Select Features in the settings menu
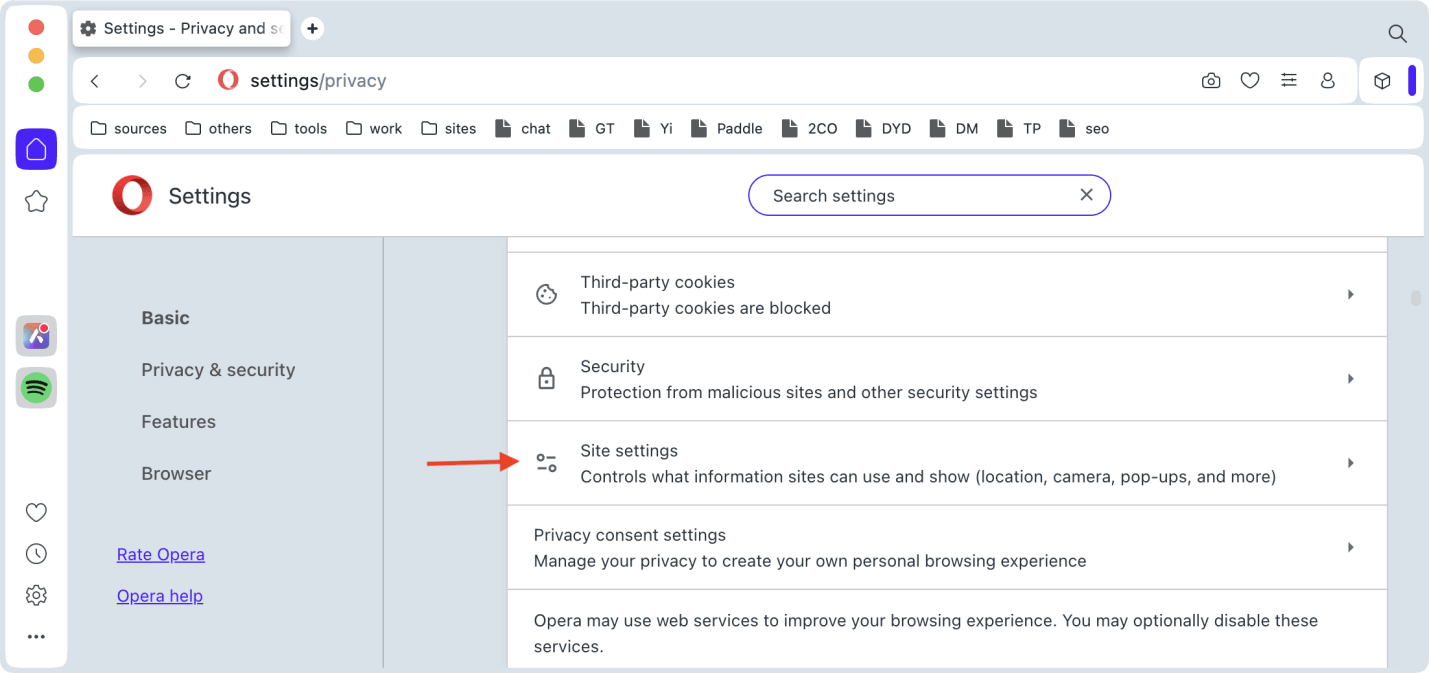The image size is (1429, 673). point(178,422)
